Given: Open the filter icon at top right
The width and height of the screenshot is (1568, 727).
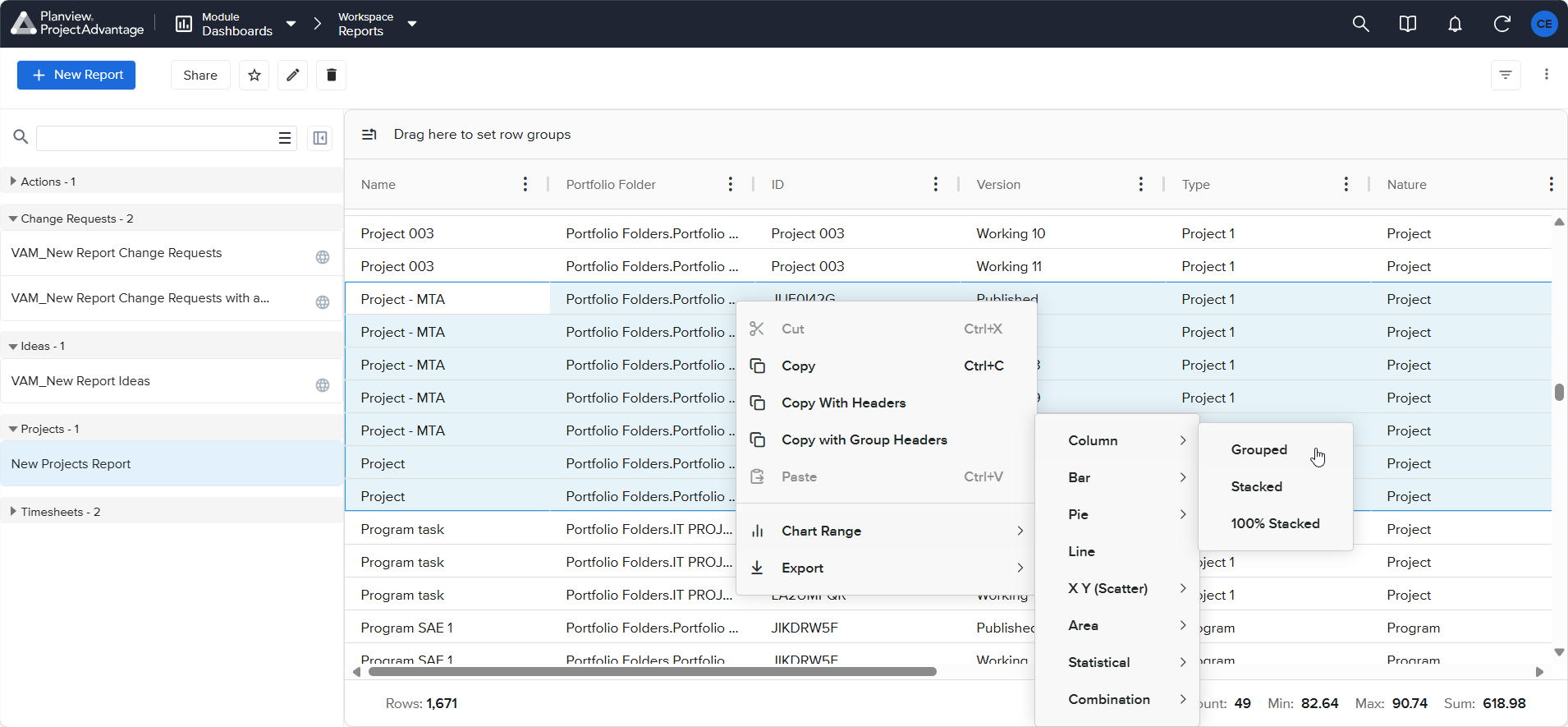Looking at the screenshot, I should click(1506, 75).
